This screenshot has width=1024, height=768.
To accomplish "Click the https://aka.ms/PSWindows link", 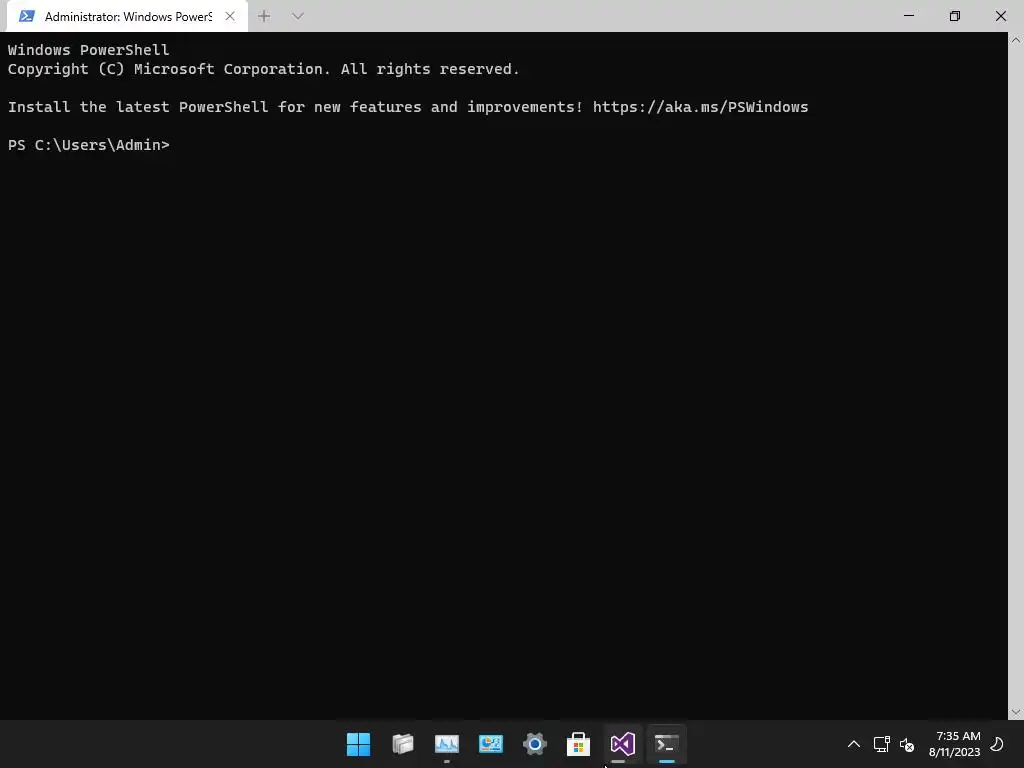I will [700, 107].
